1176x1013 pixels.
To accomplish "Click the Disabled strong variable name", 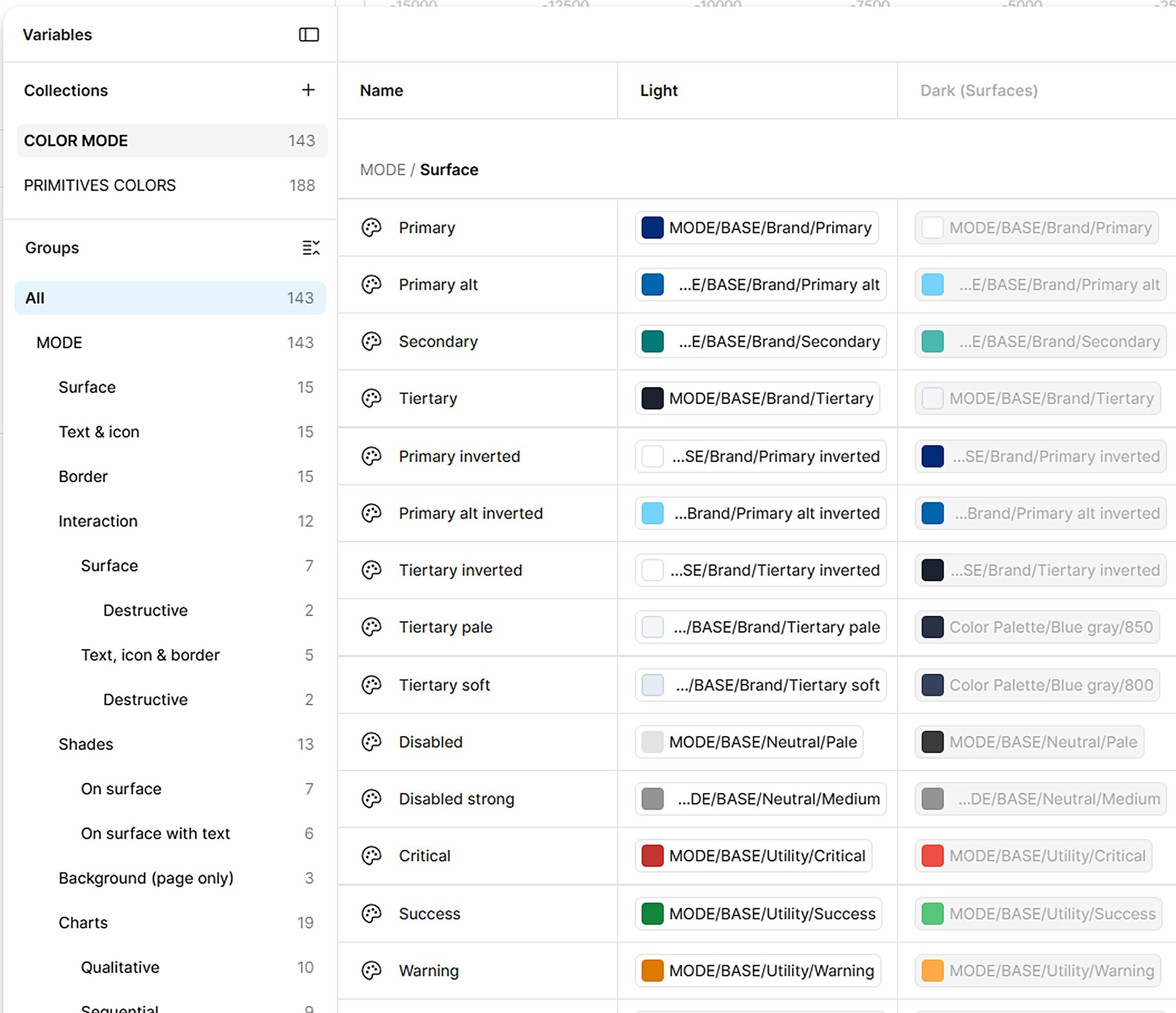I will tap(456, 799).
